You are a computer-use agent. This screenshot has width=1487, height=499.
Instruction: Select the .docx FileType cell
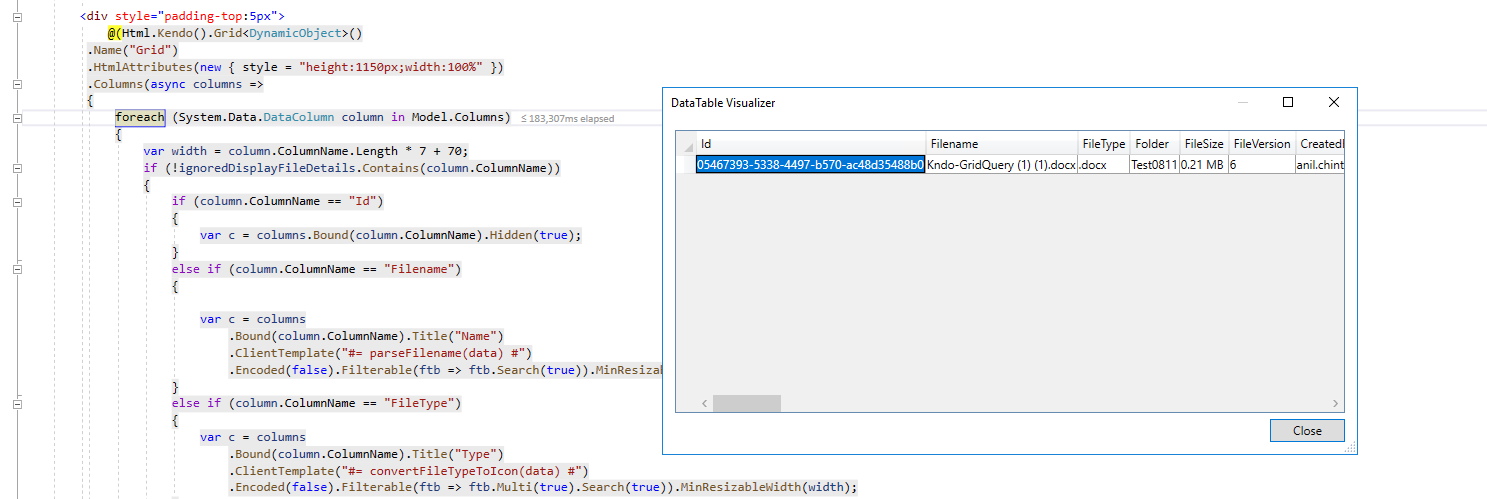[1104, 165]
